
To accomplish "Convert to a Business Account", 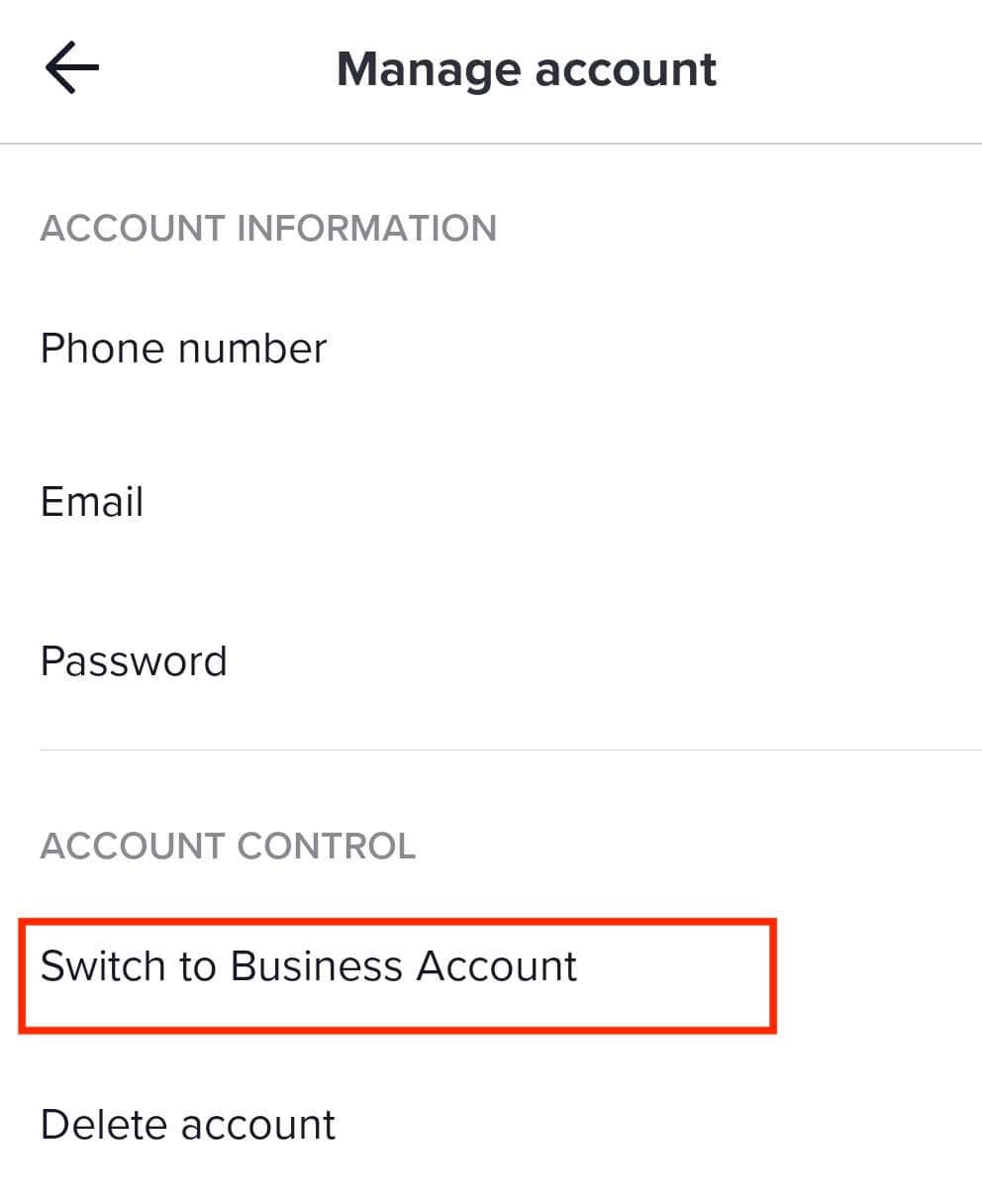I will pos(308,966).
